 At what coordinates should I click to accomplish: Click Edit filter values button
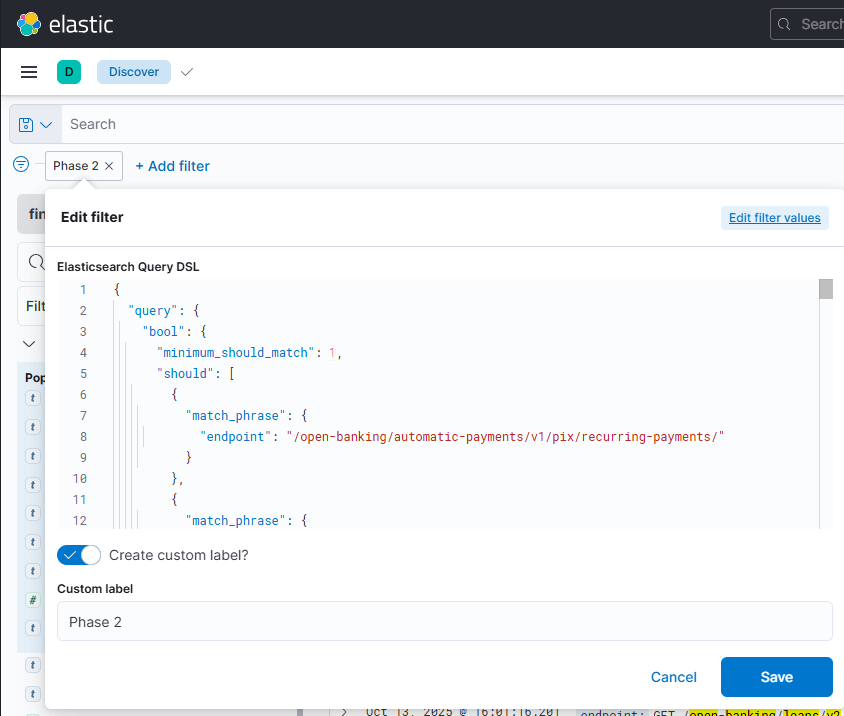click(x=774, y=218)
